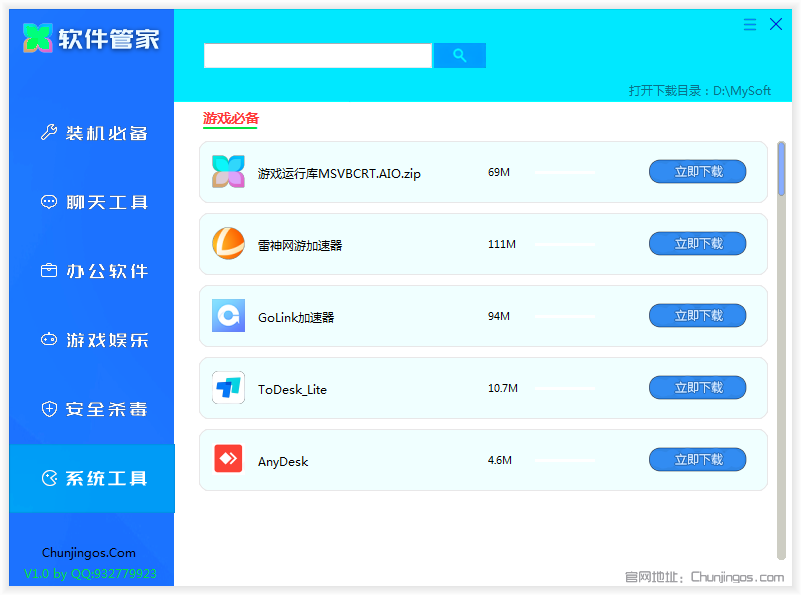Open the 官网地址 Chunjingos.com link

(704, 577)
